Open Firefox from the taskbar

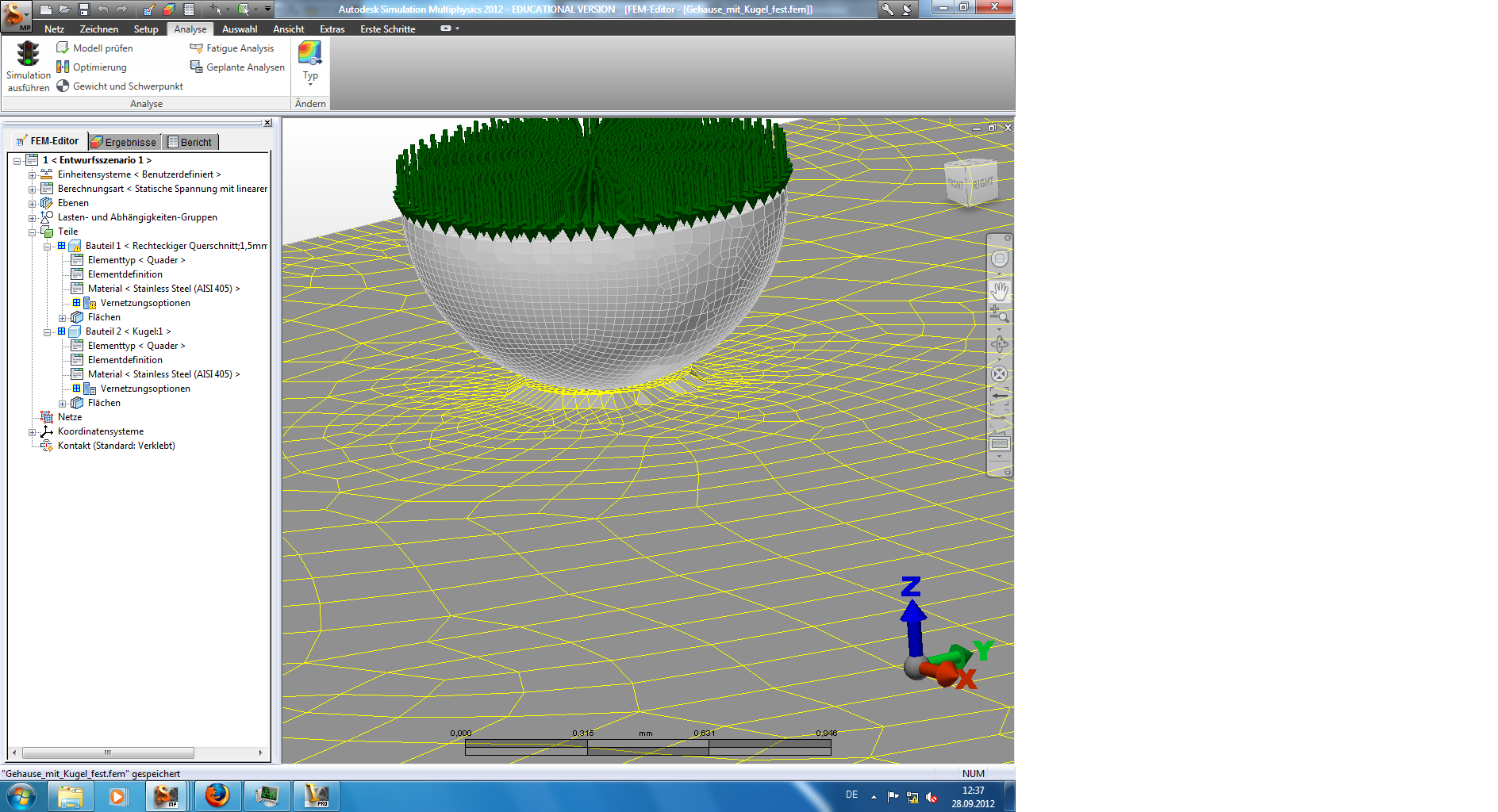click(x=217, y=795)
